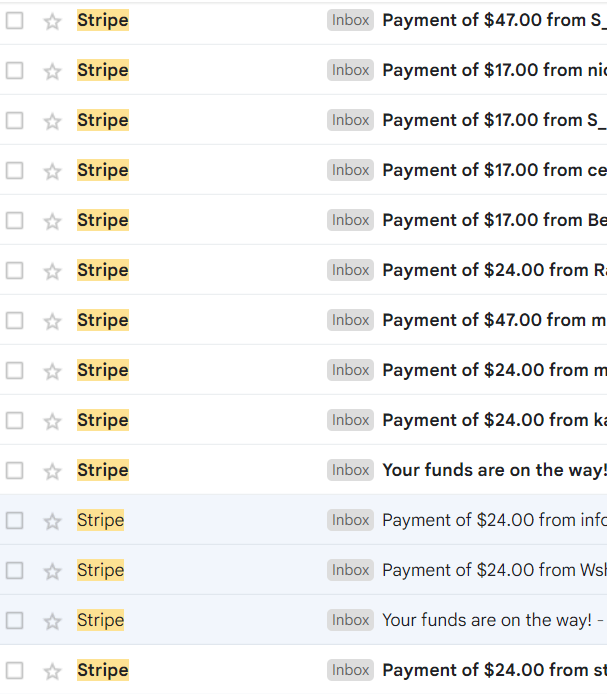Star the $24.00 payment email from ka

52,421
